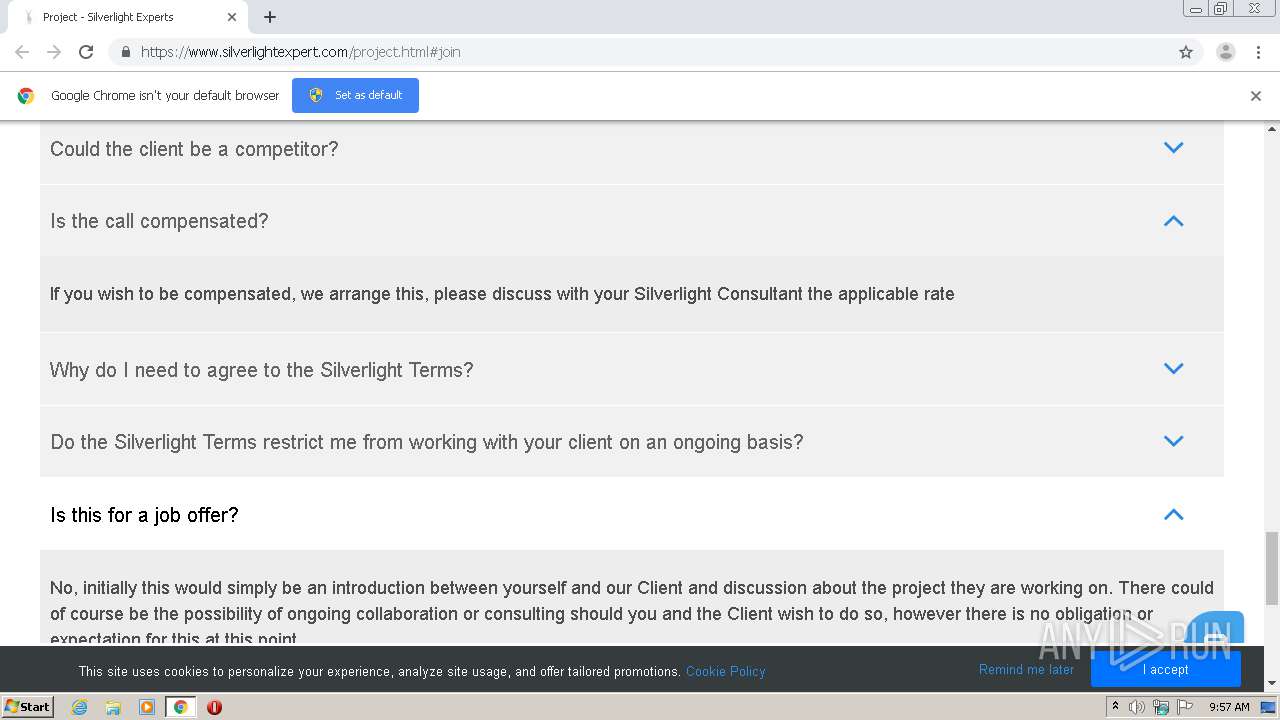Expand the Silverlight Terms restriction question
This screenshot has width=1280, height=720.
[x=1173, y=441]
